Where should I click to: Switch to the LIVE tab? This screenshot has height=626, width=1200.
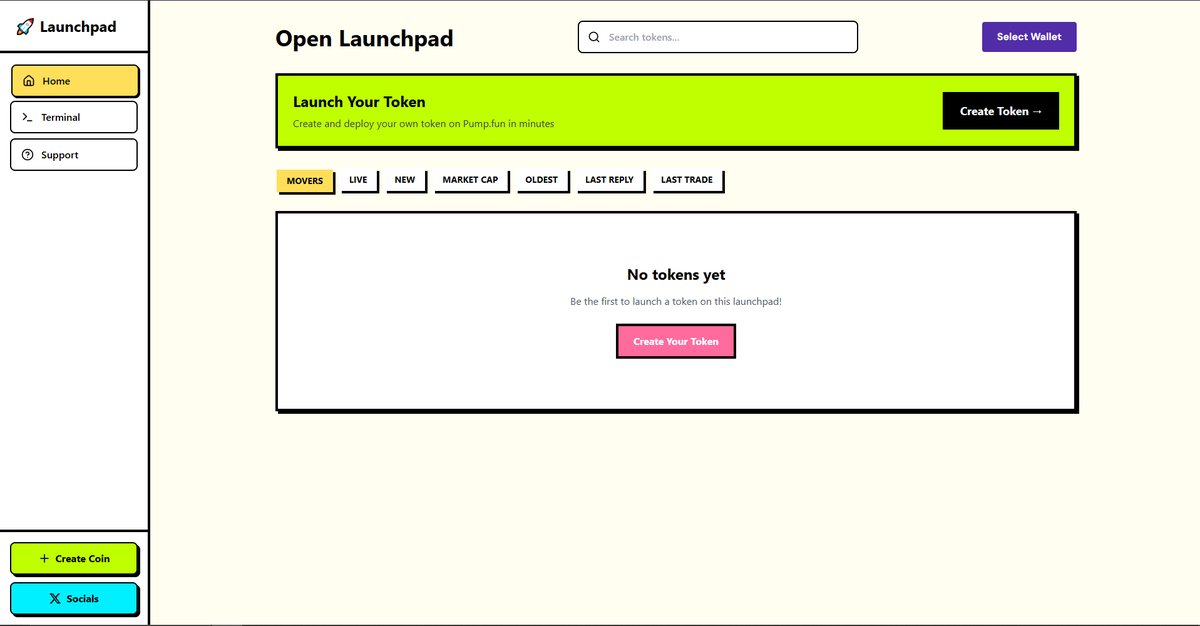pos(358,180)
